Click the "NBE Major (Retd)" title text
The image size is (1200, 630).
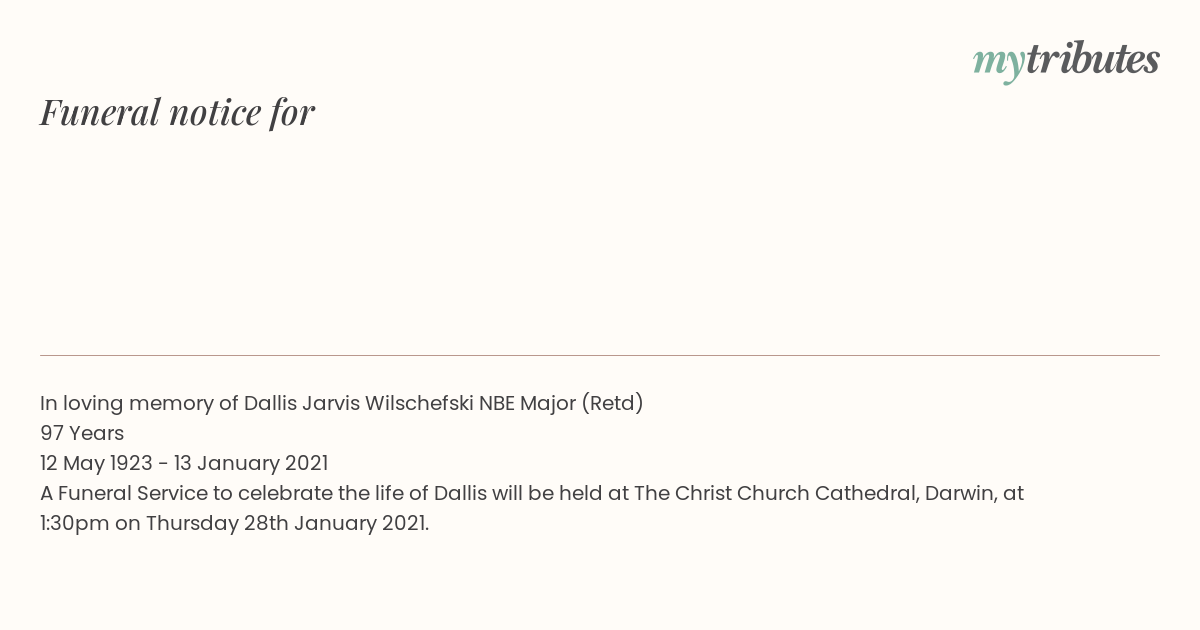[561, 403]
